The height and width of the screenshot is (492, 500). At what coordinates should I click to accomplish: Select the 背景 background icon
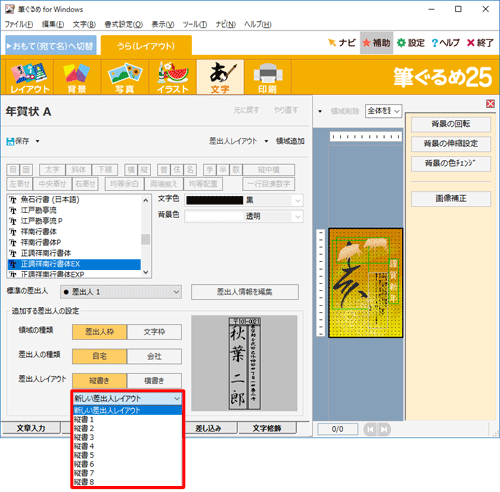77,73
